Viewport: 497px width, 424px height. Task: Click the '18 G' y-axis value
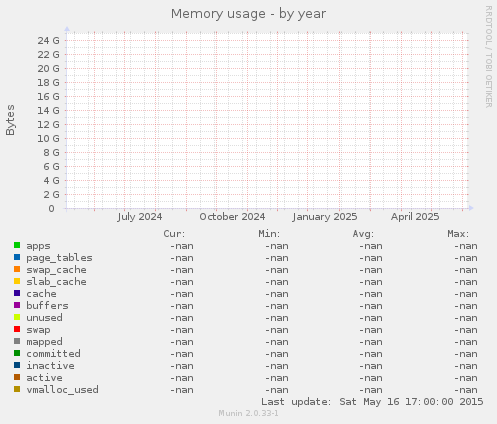[48, 83]
